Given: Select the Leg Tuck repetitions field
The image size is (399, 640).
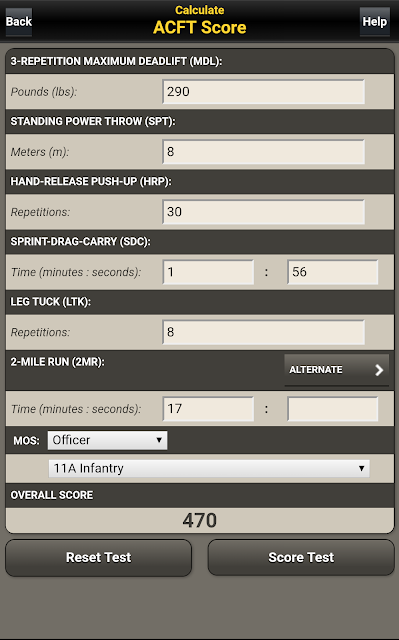Looking at the screenshot, I should 263,332.
